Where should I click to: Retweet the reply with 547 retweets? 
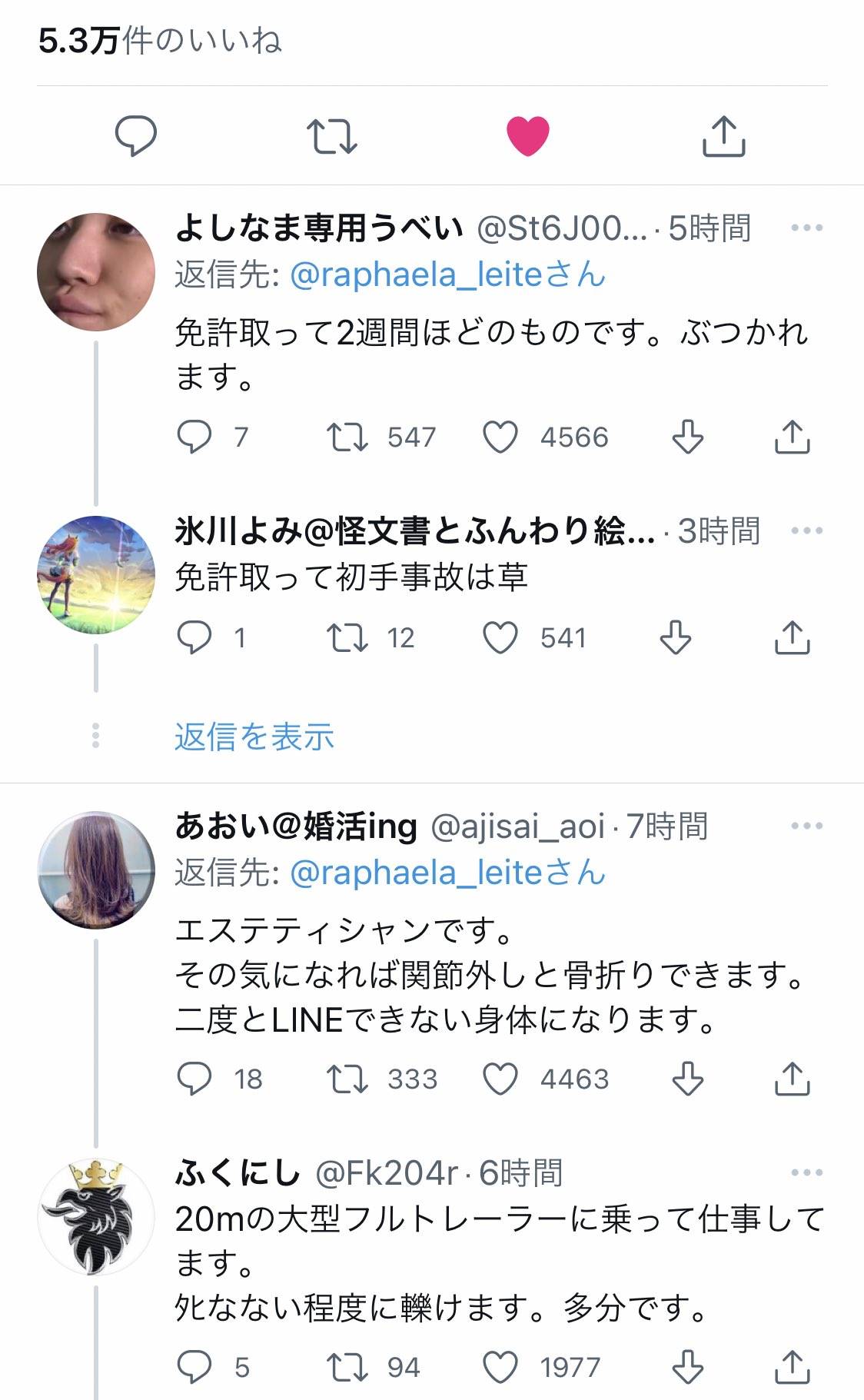347,437
